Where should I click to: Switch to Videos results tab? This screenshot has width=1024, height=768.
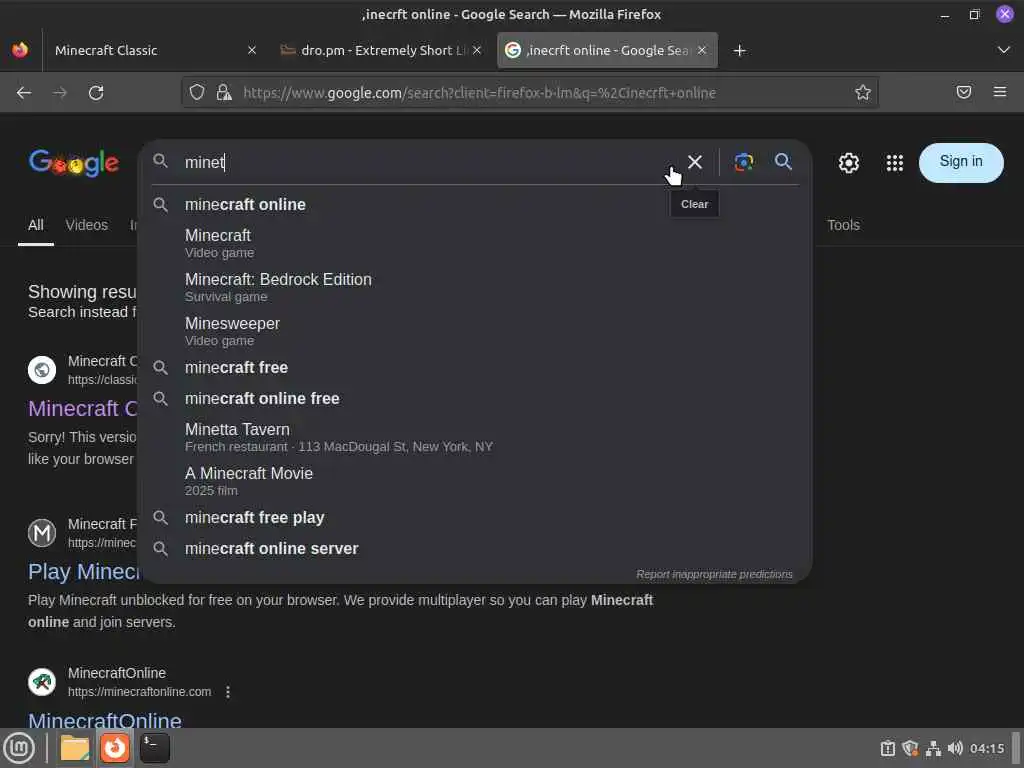pyautogui.click(x=87, y=225)
